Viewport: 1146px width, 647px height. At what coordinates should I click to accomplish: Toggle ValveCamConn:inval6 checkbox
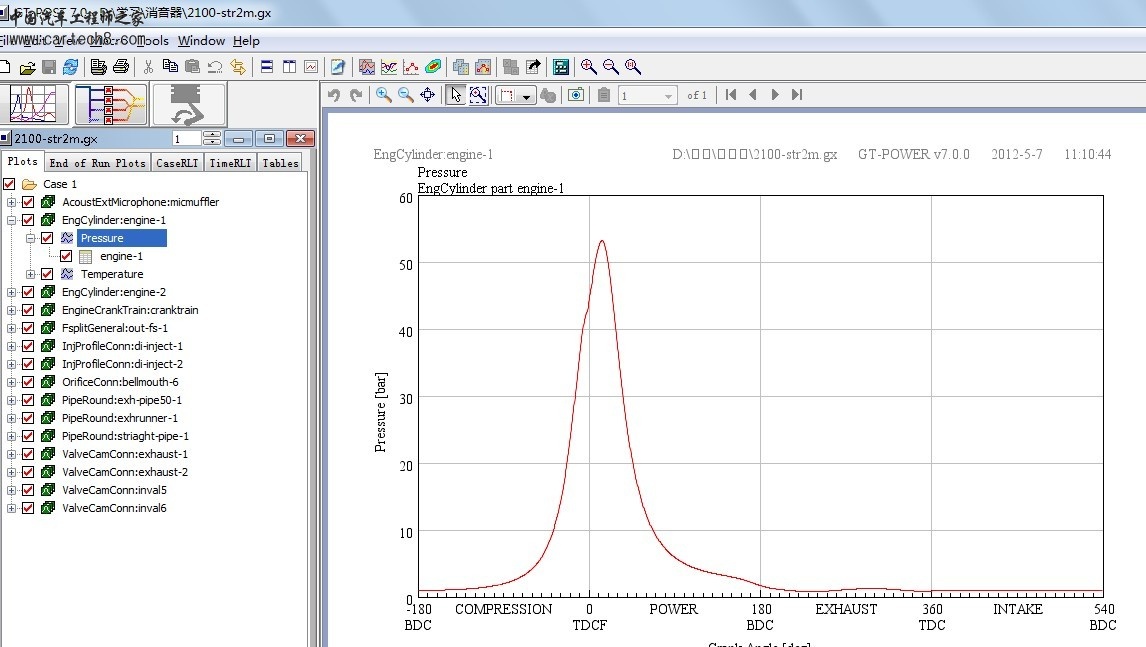click(x=29, y=508)
